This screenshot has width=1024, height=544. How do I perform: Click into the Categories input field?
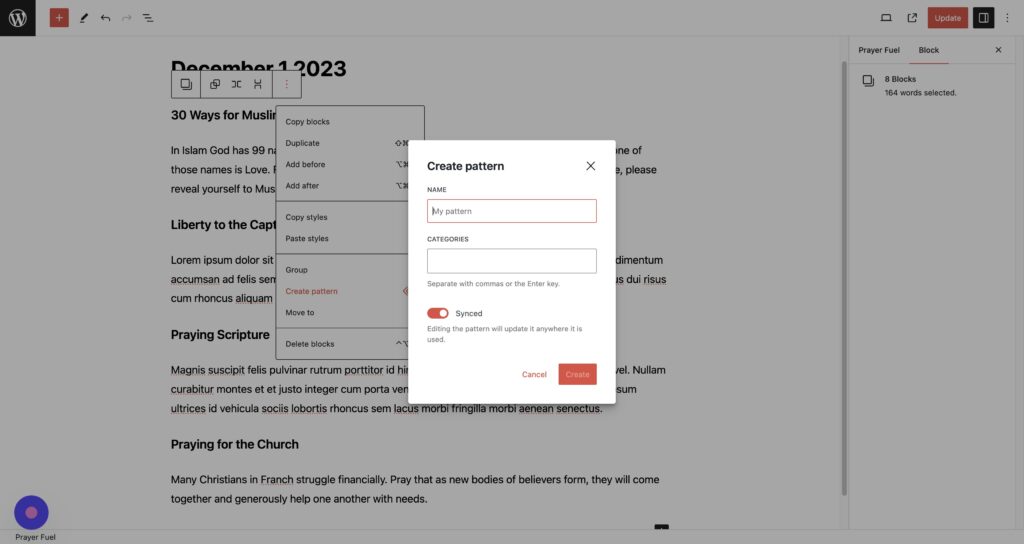[x=512, y=261]
